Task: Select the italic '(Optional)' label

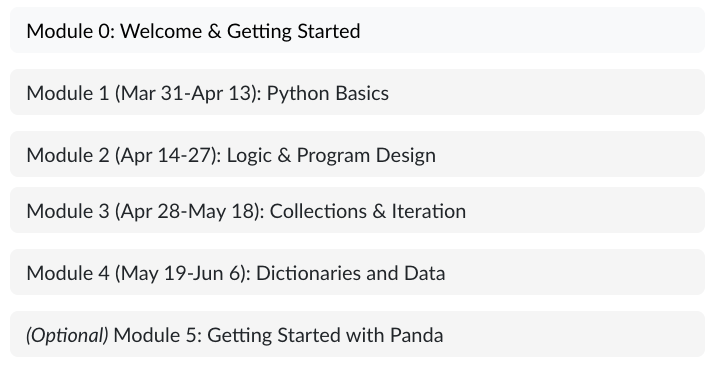Action: pos(68,335)
